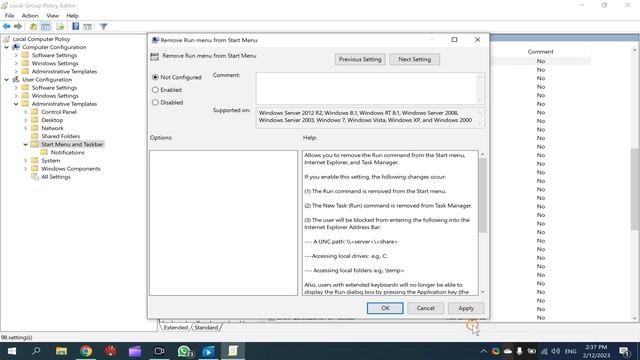The image size is (640, 360).
Task: Open the Help menu
Action: (72, 16)
